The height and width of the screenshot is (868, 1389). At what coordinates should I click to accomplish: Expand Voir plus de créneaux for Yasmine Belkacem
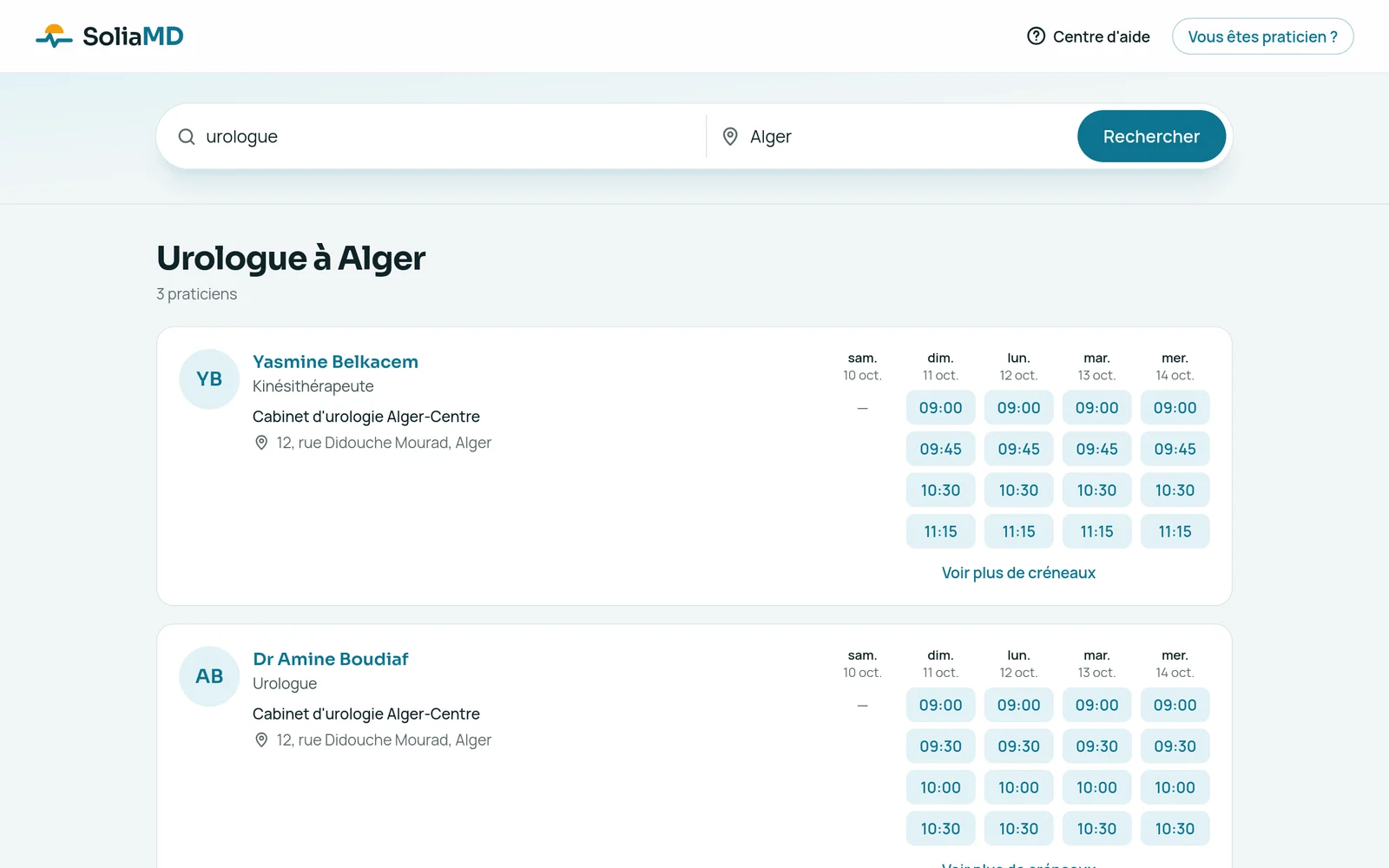[x=1018, y=573]
